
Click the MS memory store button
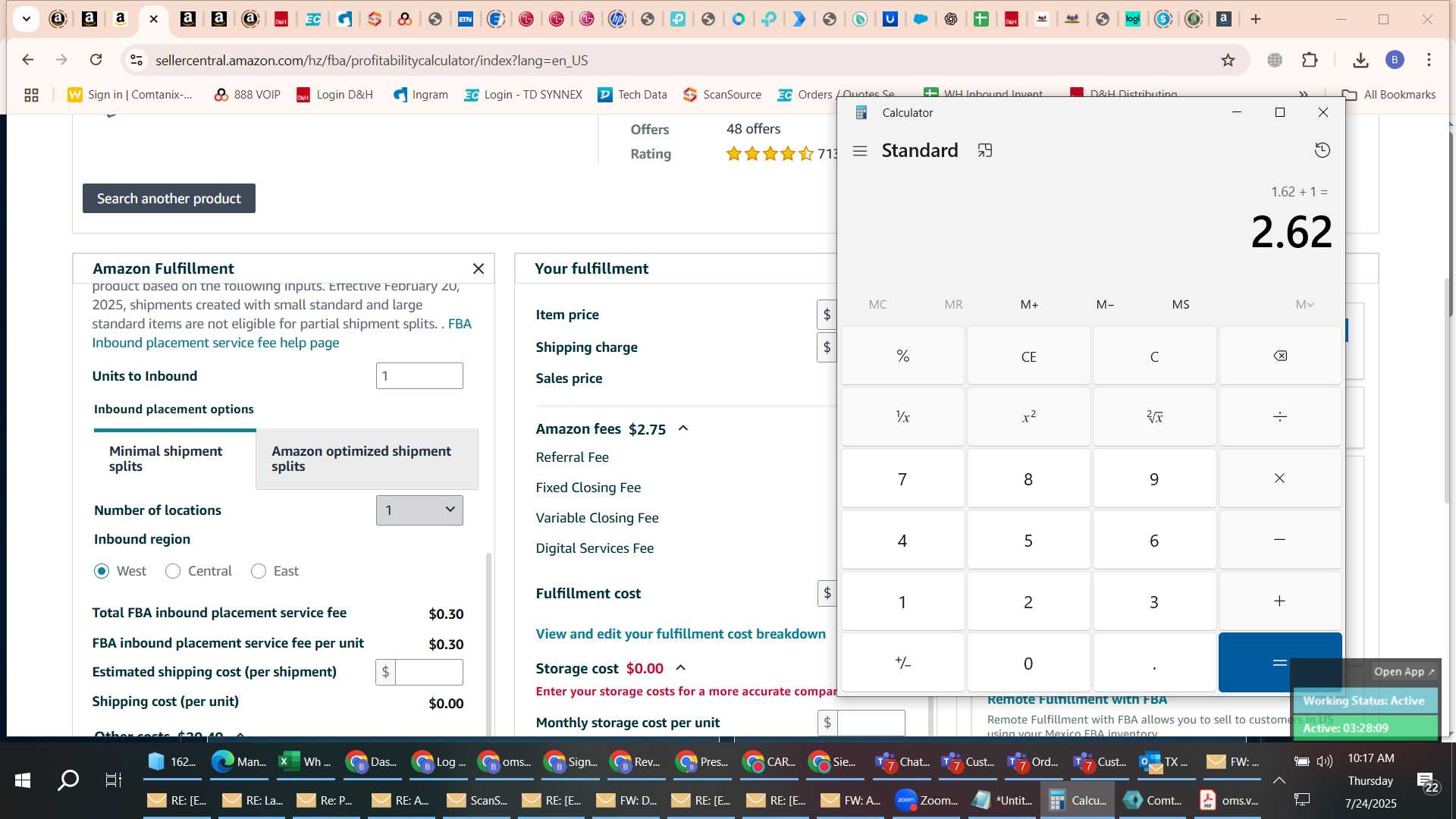[1181, 304]
